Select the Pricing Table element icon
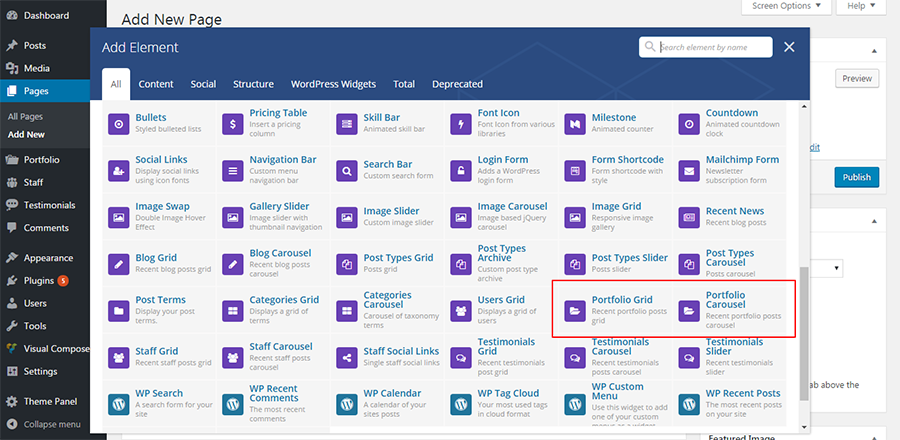 point(233,125)
